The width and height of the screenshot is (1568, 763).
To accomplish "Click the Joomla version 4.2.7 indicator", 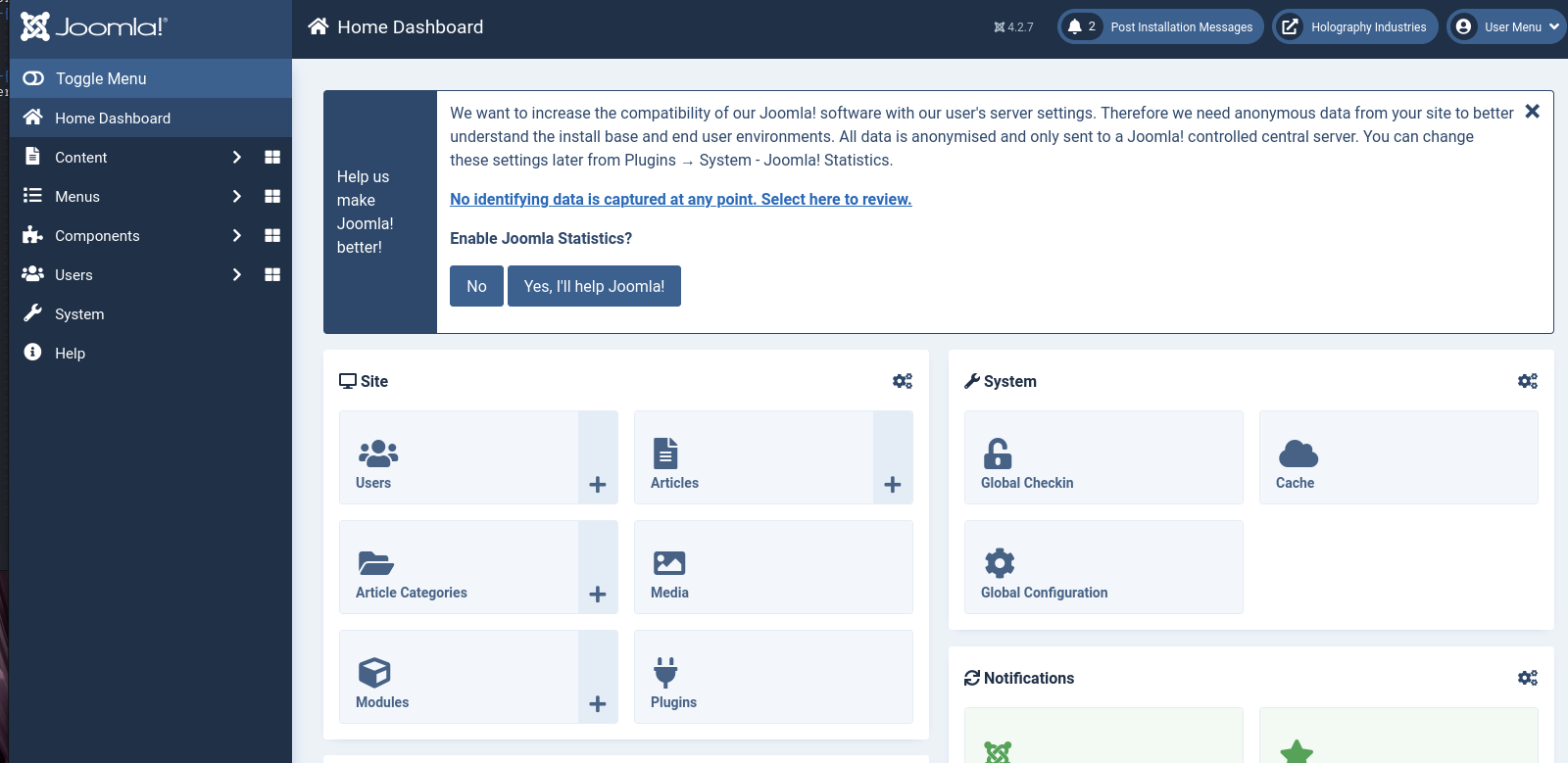I will click(x=1013, y=27).
